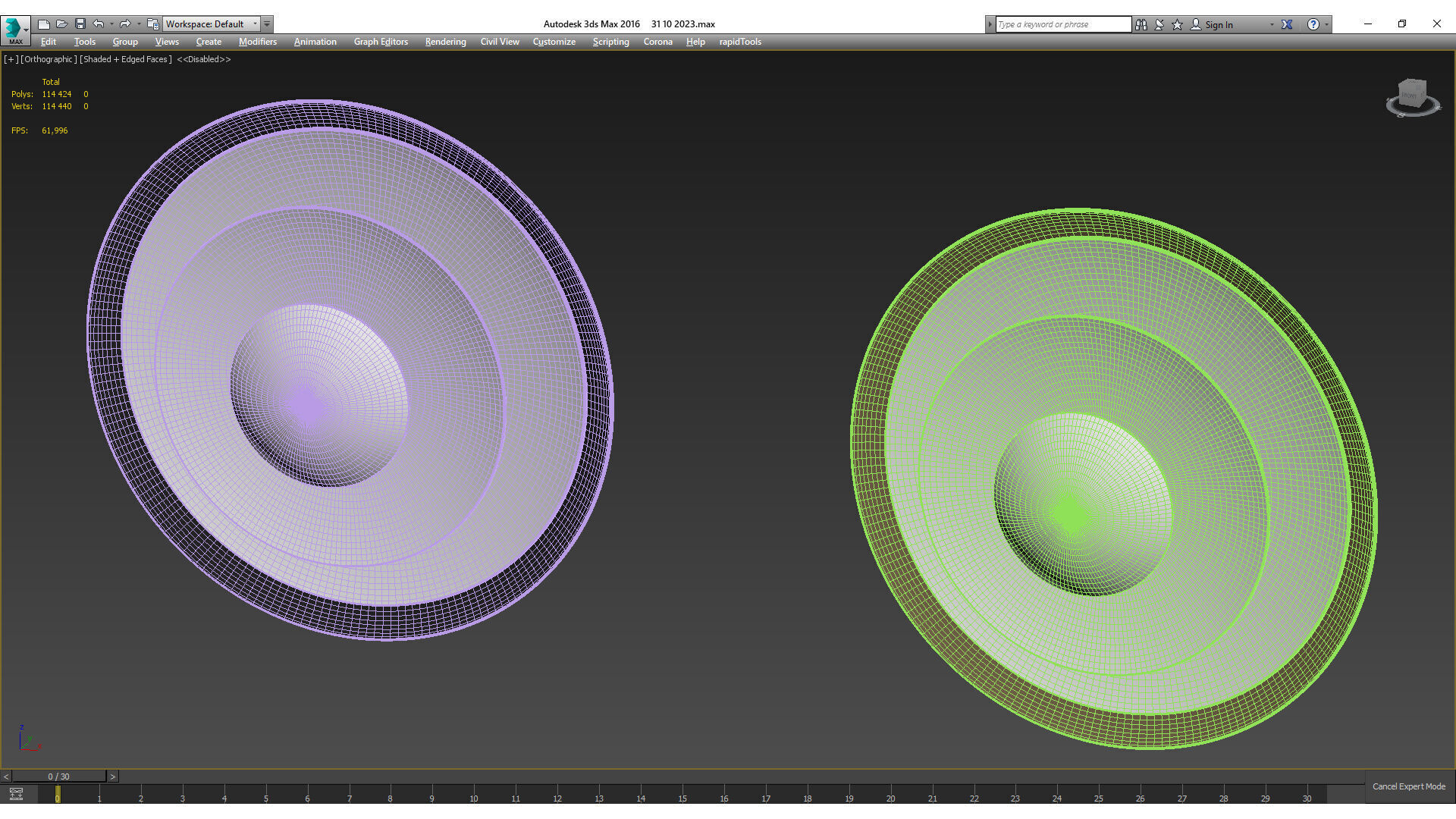
Task: Click the Sign In link
Action: [x=1218, y=24]
